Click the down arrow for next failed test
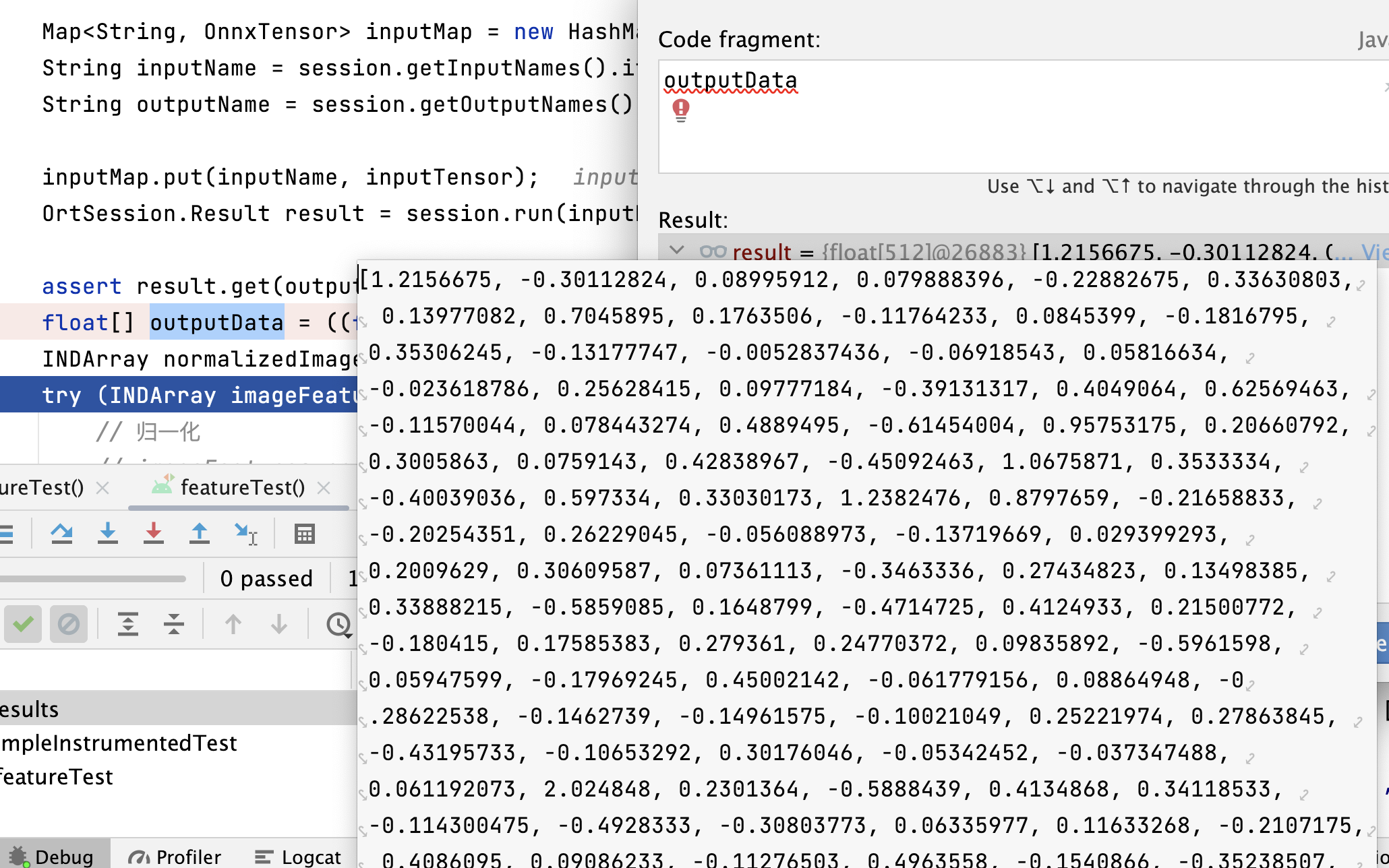The image size is (1389, 868). (x=278, y=624)
